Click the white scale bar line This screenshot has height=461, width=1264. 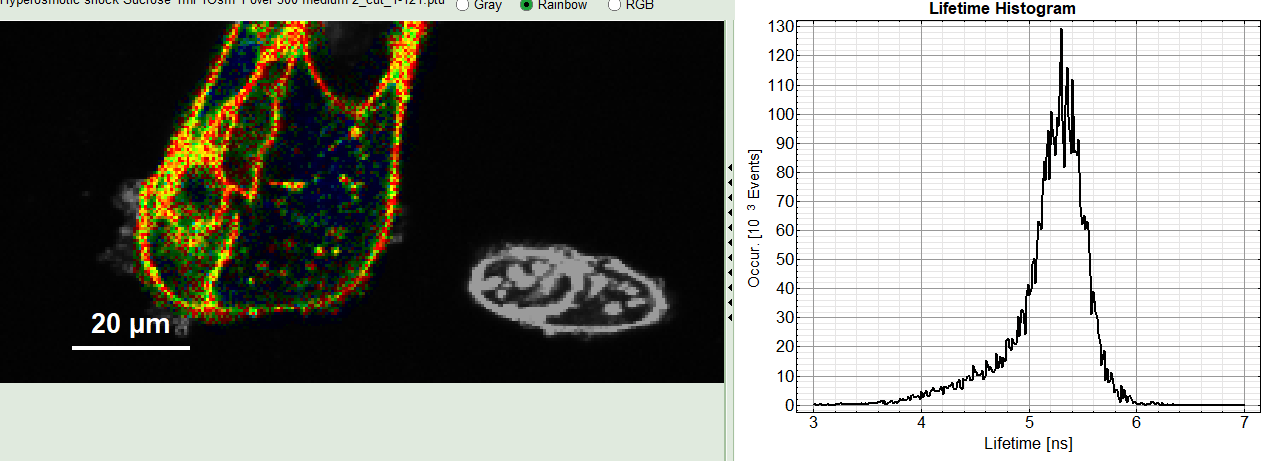[x=130, y=348]
